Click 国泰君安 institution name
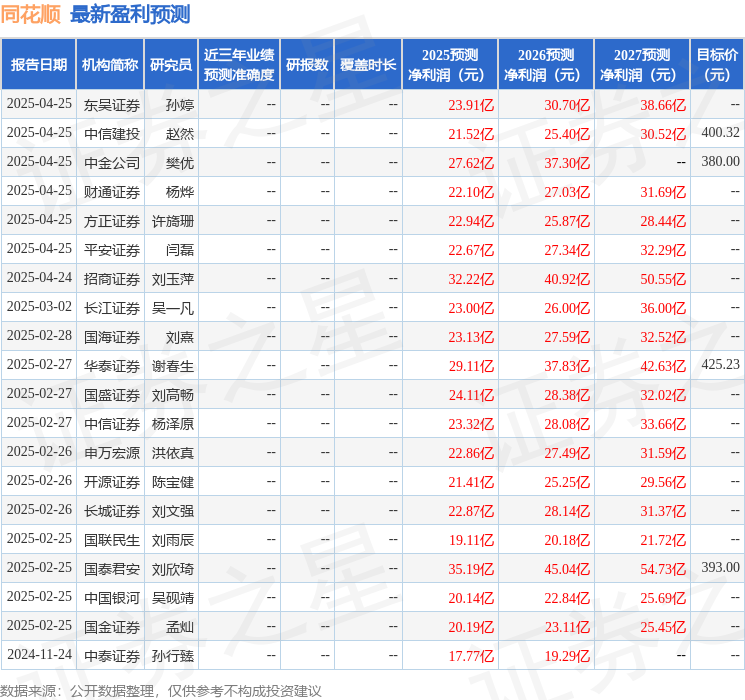The image size is (745, 700). (x=112, y=569)
